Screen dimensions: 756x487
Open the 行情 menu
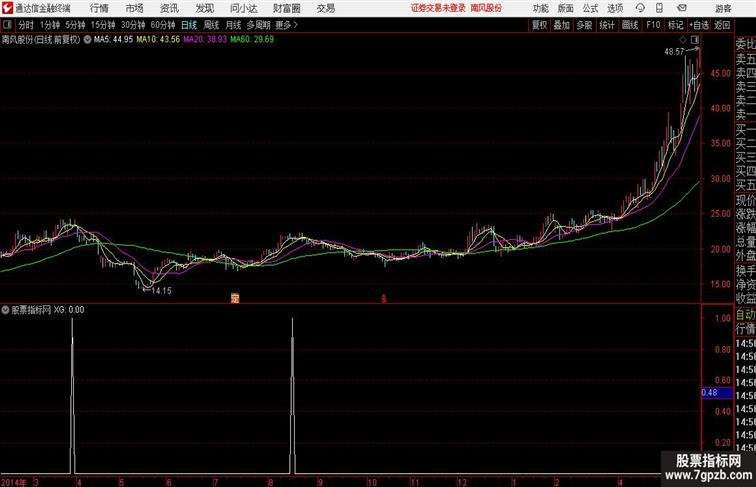point(99,8)
